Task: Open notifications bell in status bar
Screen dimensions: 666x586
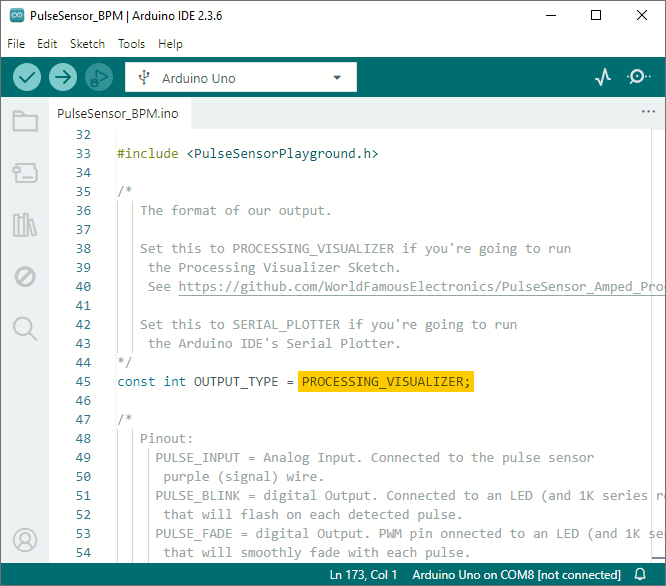Action: 641,575
